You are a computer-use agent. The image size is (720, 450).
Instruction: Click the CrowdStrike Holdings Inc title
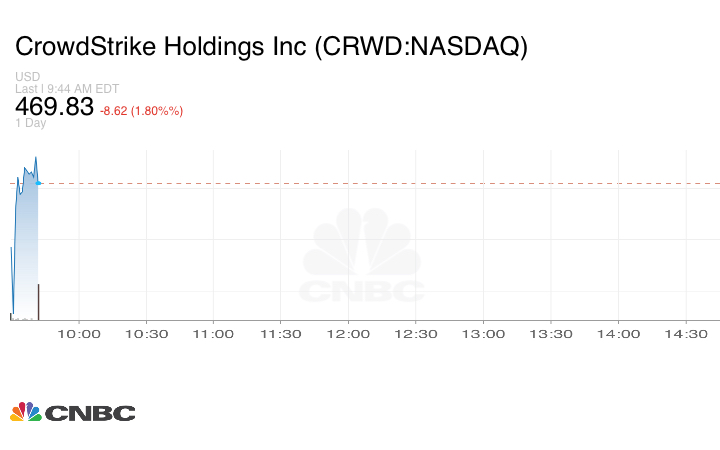[271, 47]
